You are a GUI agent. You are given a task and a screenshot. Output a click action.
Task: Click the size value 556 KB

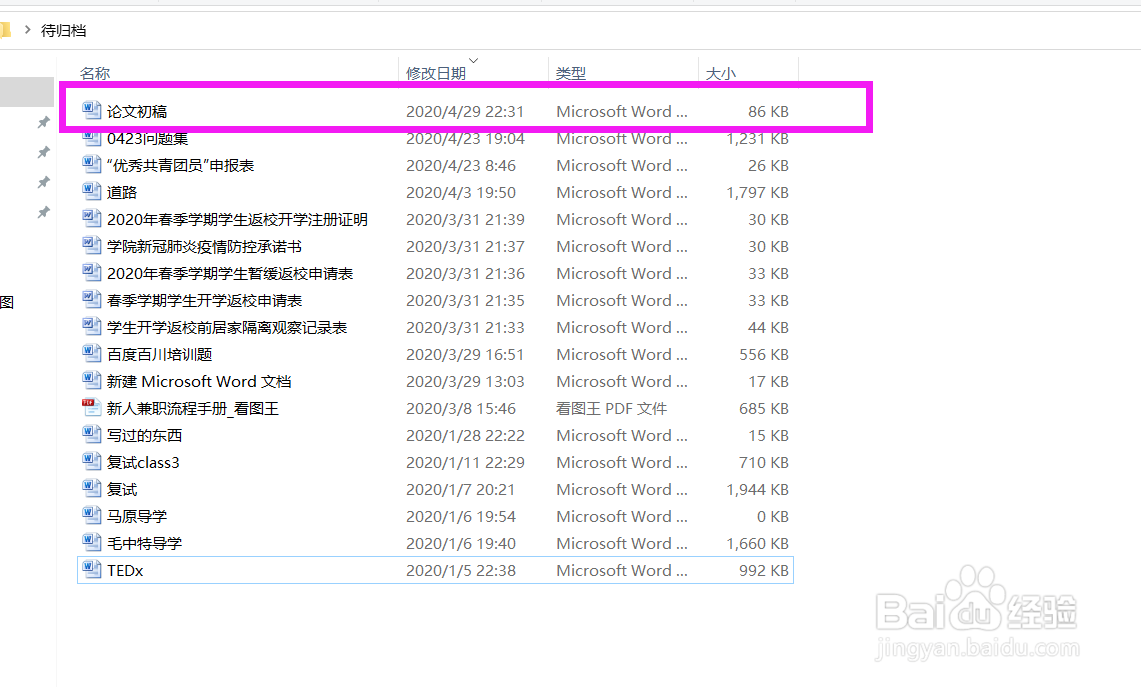tap(763, 354)
